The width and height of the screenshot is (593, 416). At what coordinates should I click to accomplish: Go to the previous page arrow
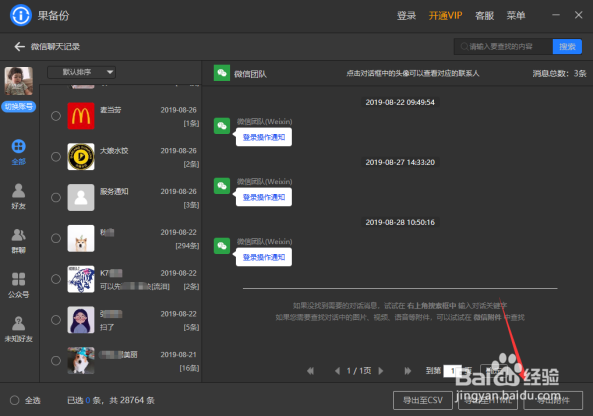click(x=337, y=371)
